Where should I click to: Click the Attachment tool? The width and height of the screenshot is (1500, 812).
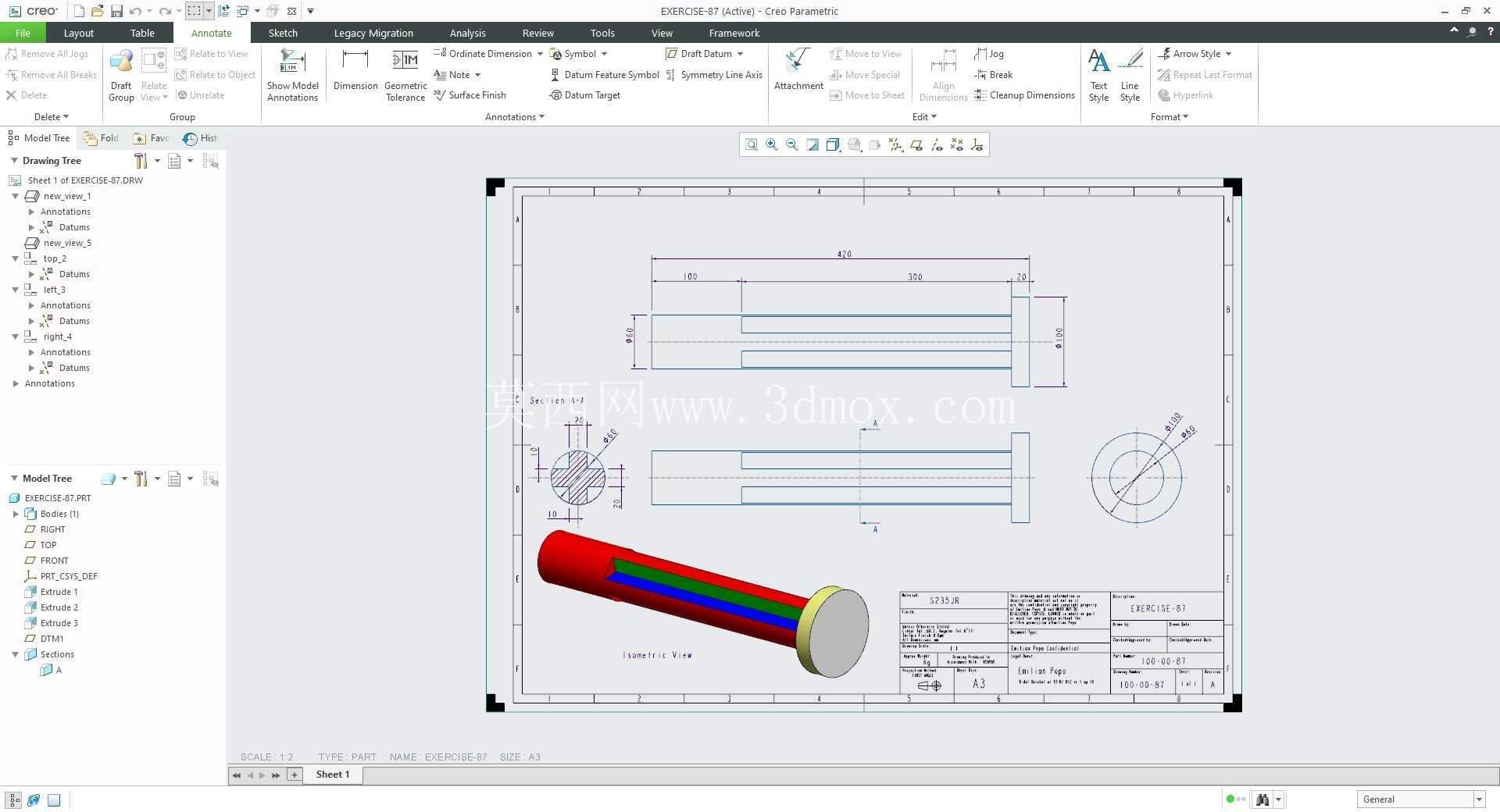tap(798, 70)
